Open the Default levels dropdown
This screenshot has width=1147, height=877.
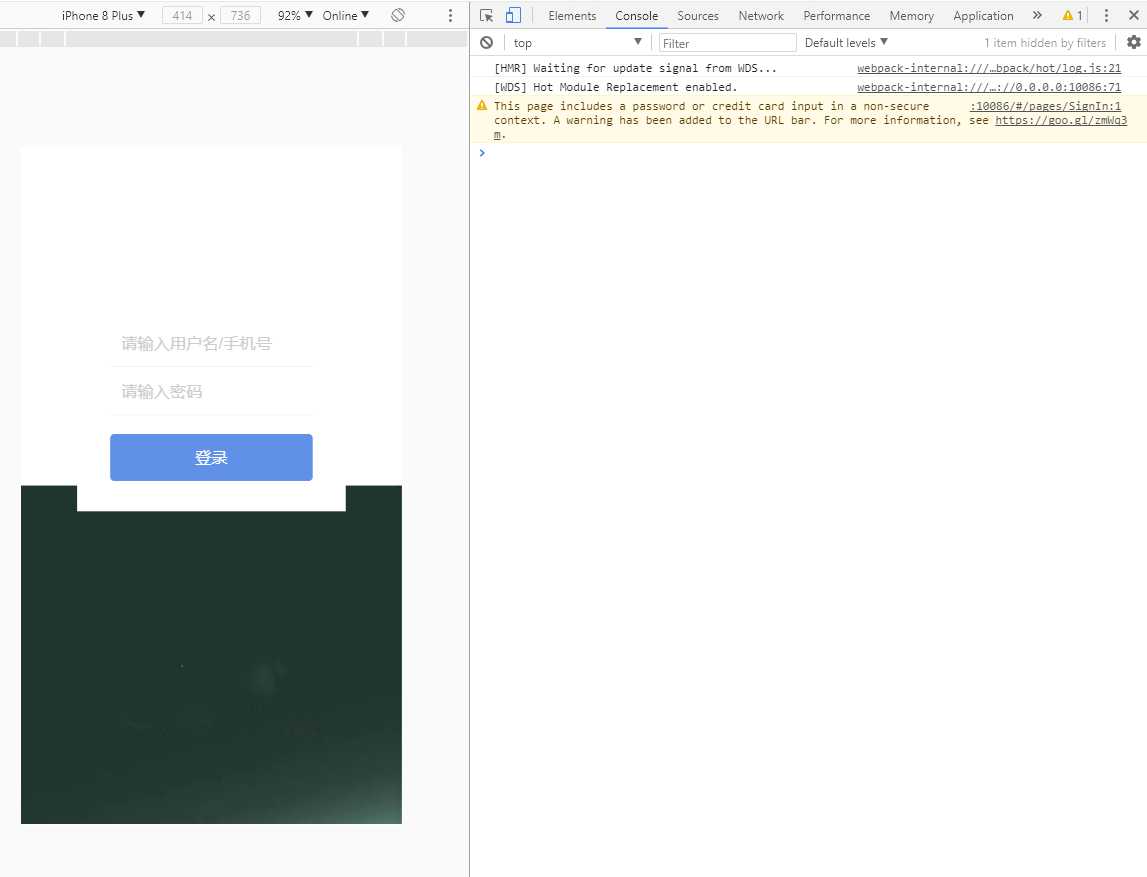coord(846,42)
